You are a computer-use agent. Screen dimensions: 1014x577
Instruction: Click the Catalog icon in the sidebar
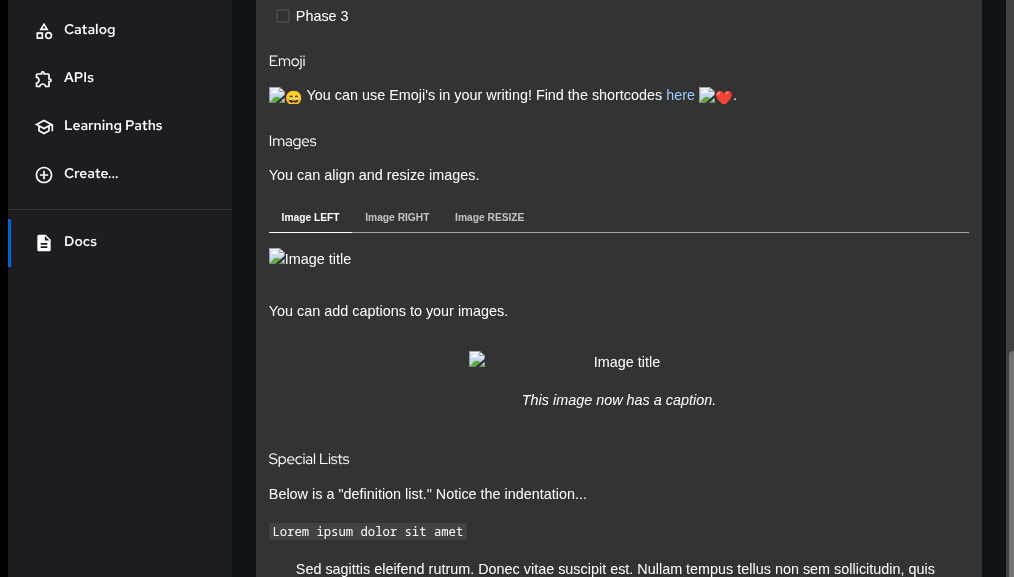[x=44, y=31]
